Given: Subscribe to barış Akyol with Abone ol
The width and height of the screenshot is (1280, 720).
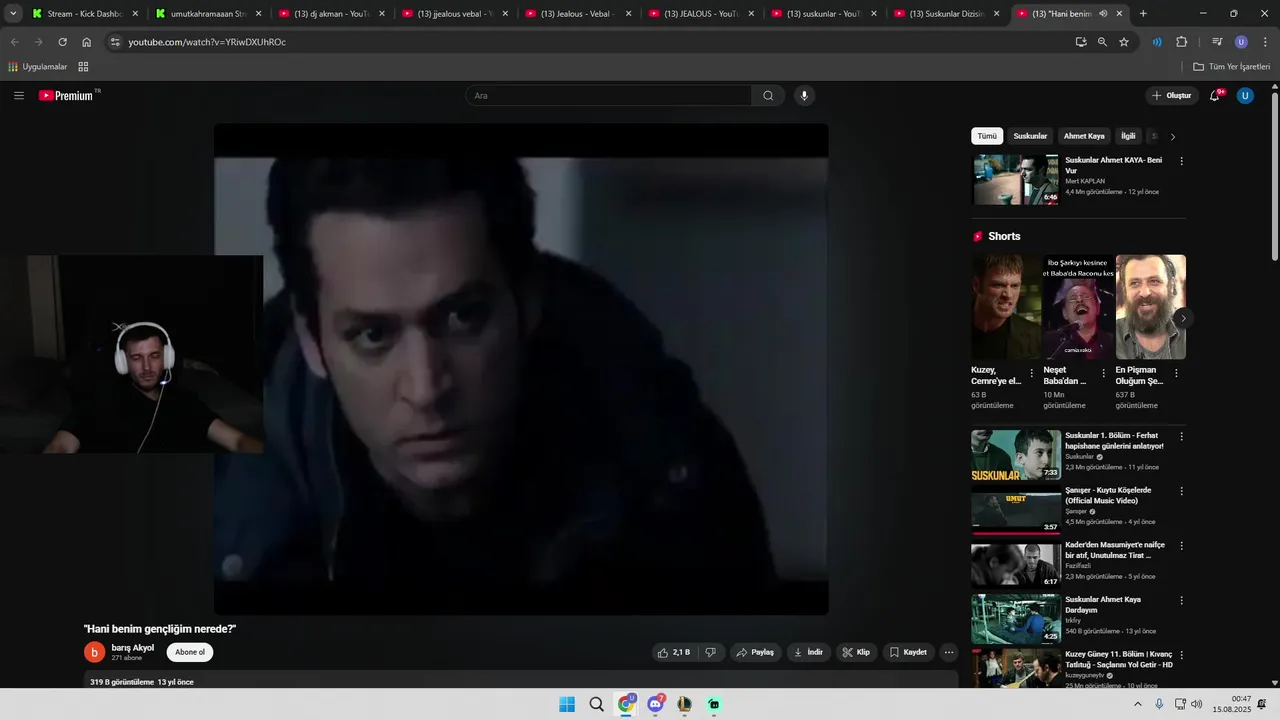Looking at the screenshot, I should [x=190, y=652].
